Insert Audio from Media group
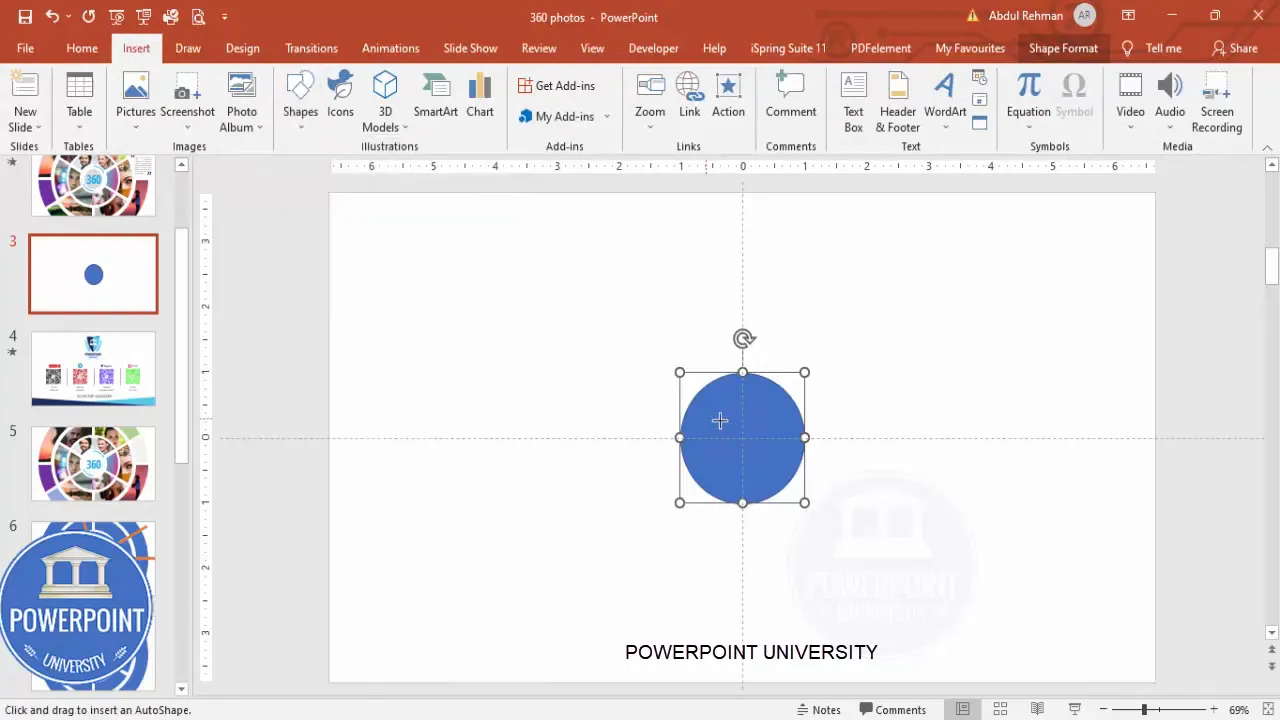 coord(1170,102)
